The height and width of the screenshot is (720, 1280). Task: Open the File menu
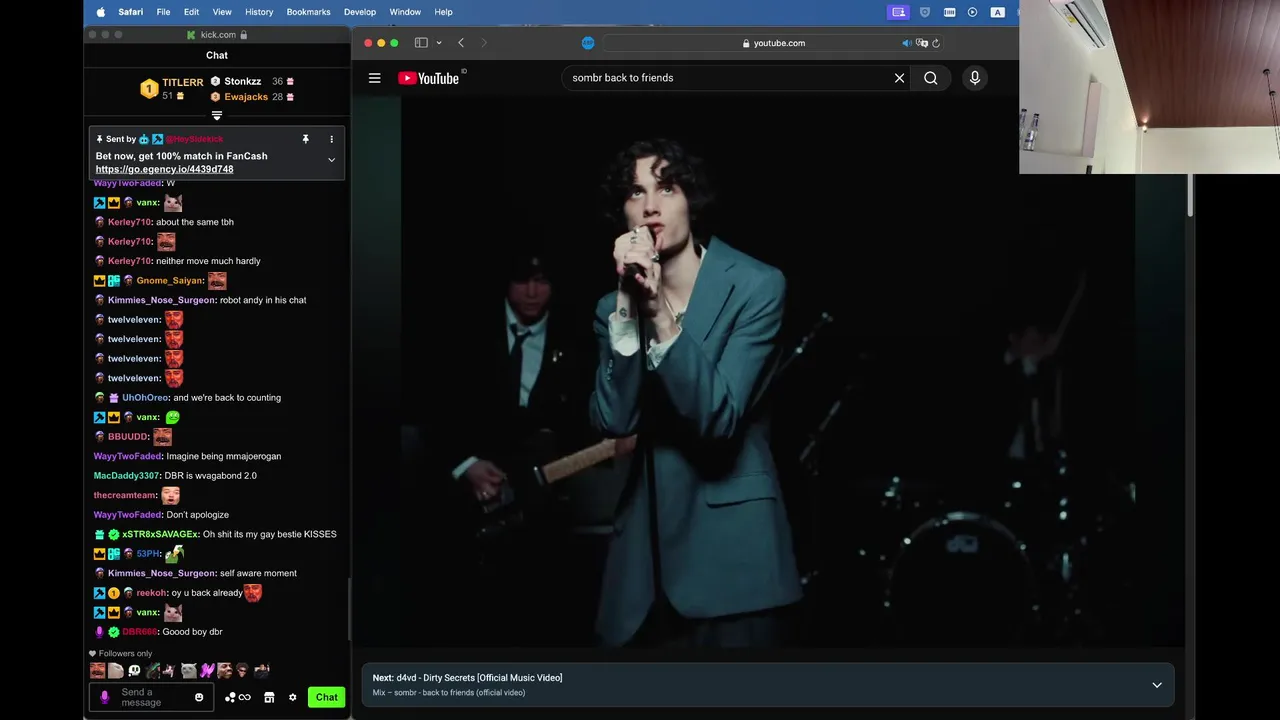(x=163, y=12)
